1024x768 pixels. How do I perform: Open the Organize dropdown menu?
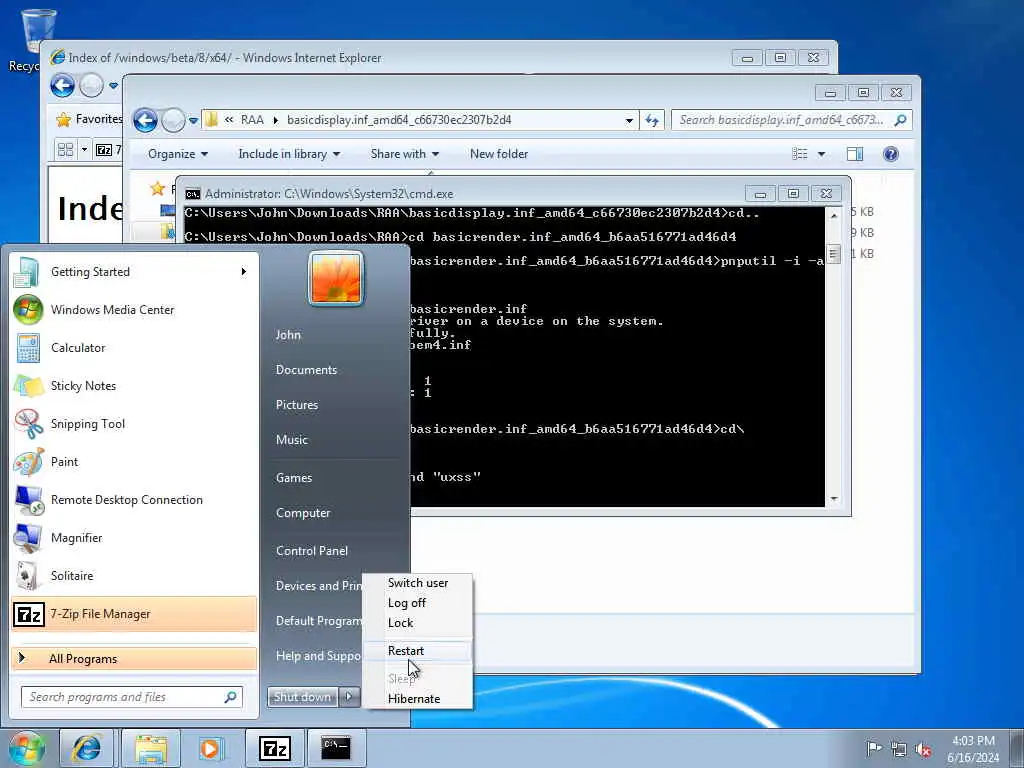click(x=178, y=154)
